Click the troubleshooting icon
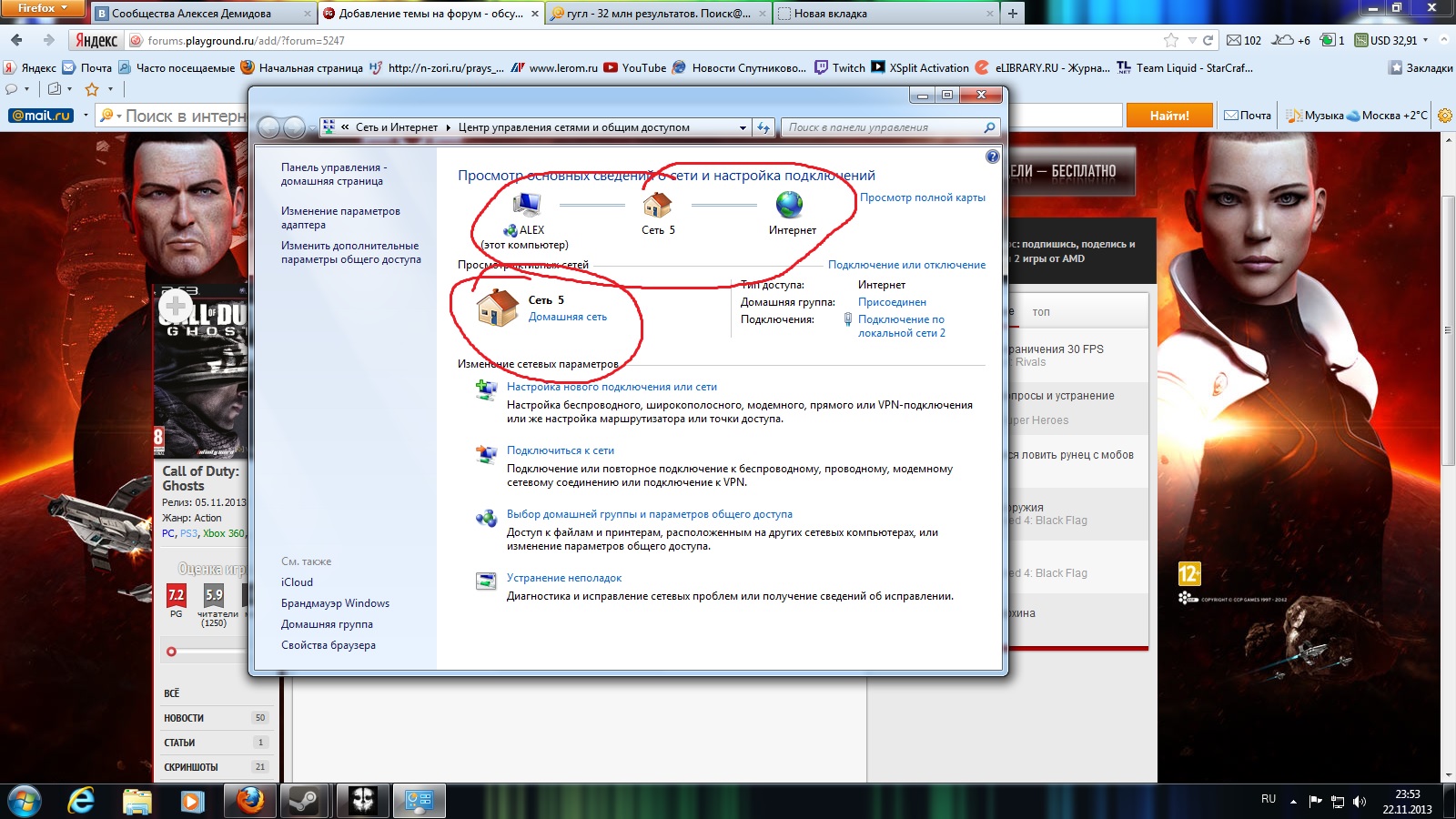The height and width of the screenshot is (819, 1456). coord(486,581)
